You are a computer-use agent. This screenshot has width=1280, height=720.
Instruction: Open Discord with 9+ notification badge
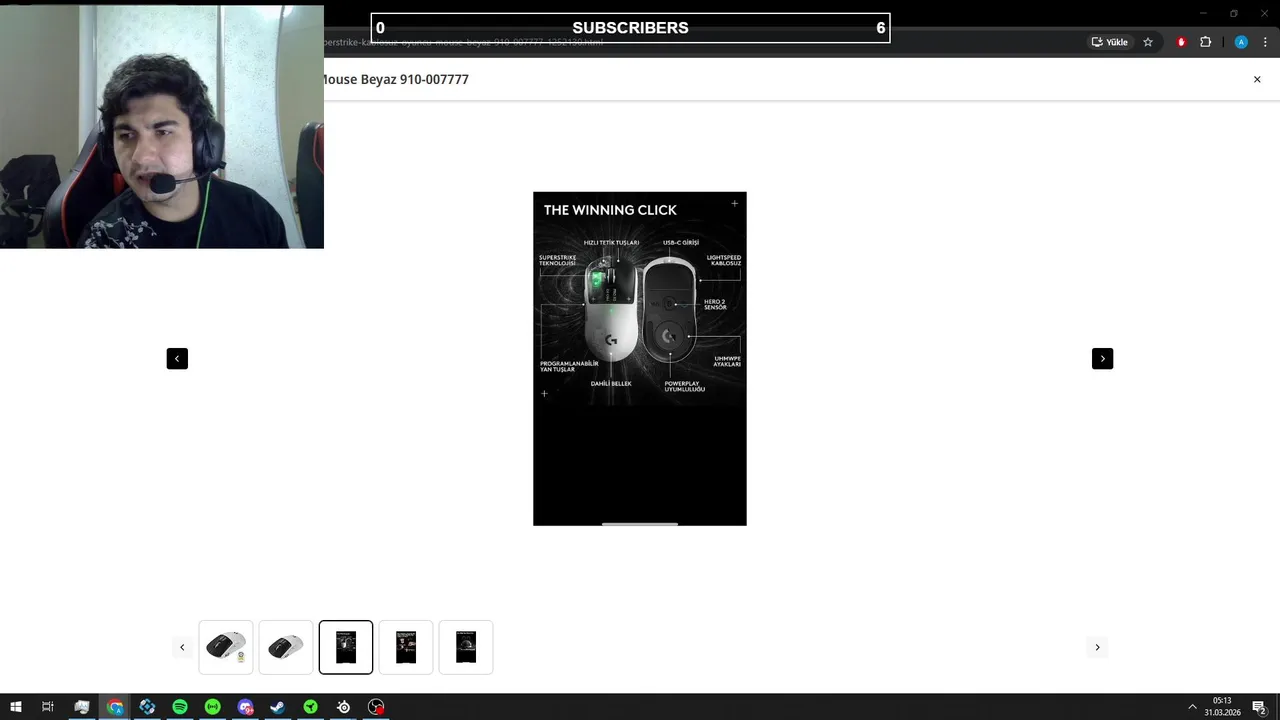coord(245,707)
